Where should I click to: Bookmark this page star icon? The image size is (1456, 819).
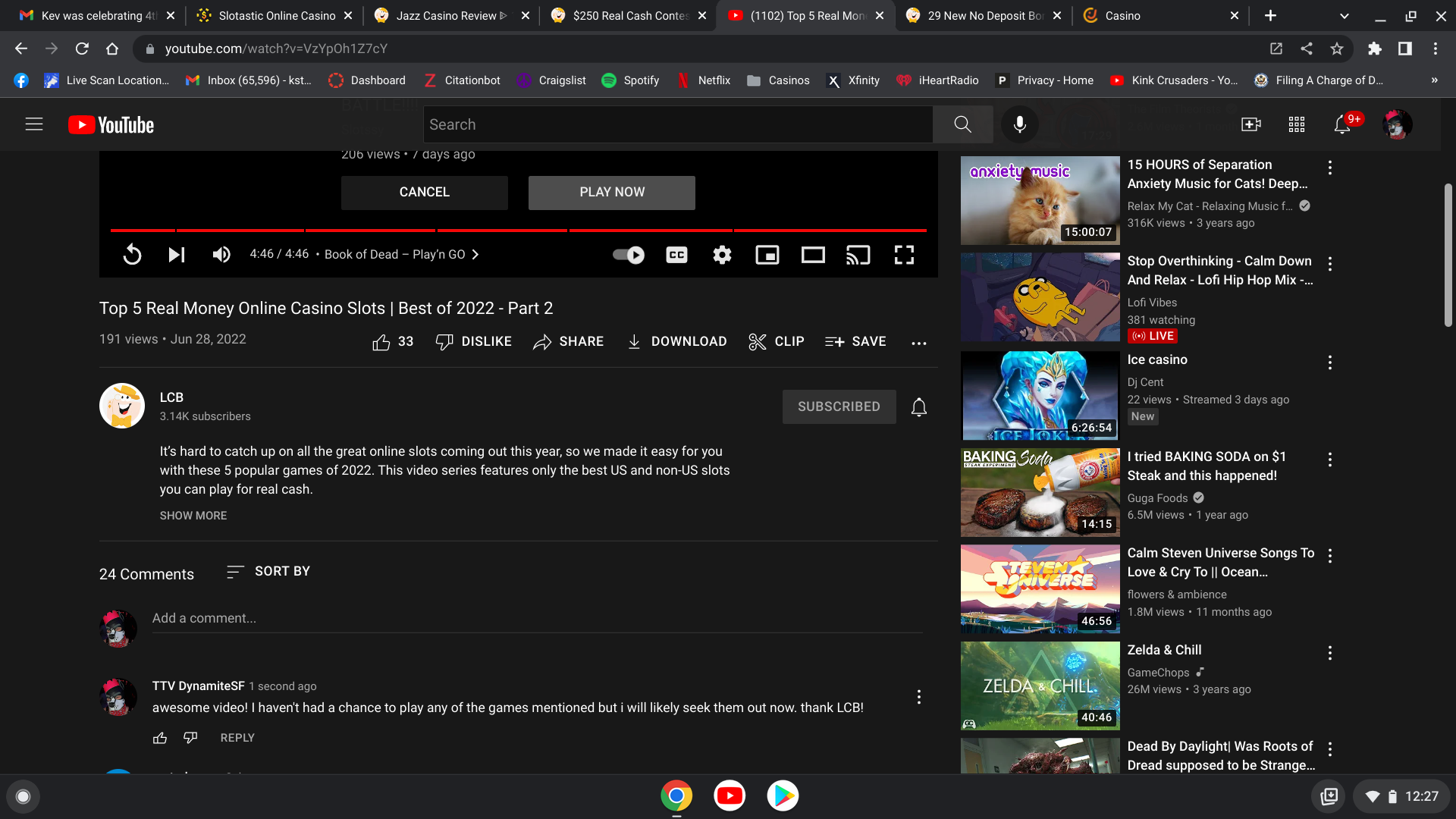pyautogui.click(x=1337, y=49)
